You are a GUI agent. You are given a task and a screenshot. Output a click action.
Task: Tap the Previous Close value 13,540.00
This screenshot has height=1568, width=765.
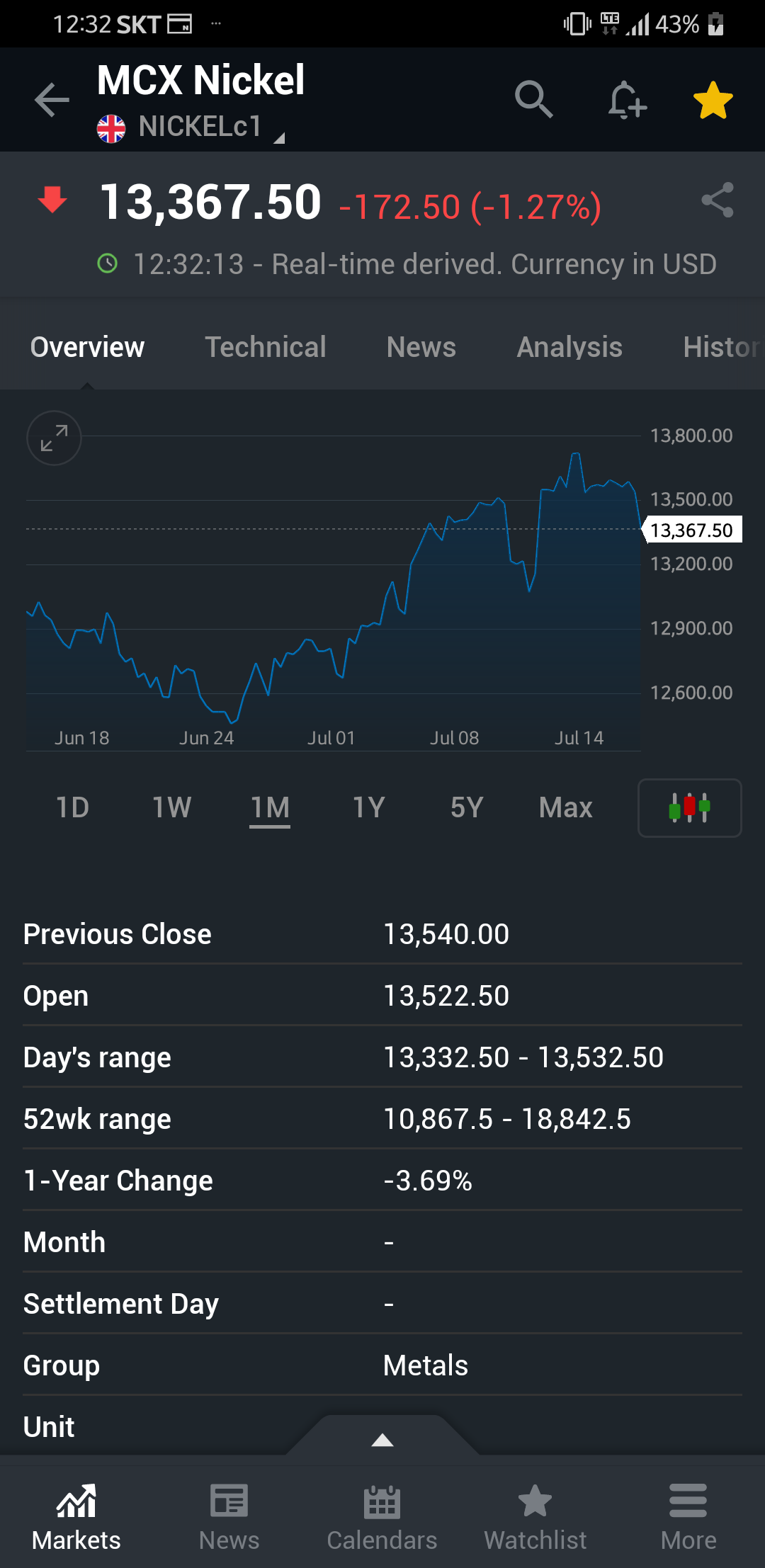tap(446, 934)
